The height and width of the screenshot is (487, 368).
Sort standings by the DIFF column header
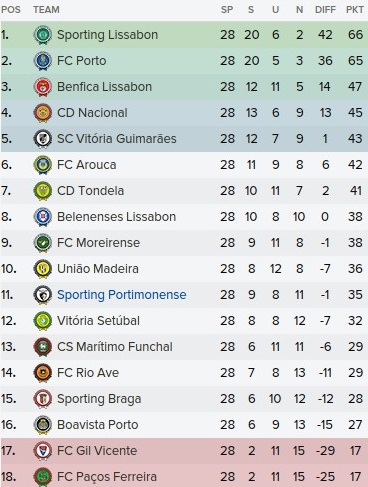325,10
